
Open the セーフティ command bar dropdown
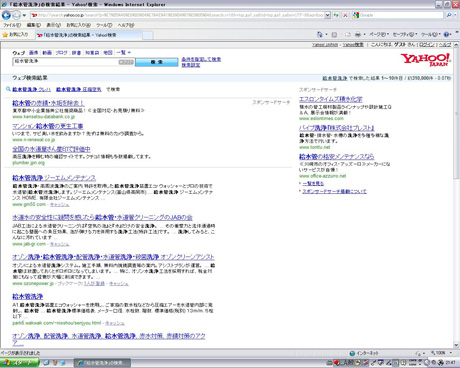click(405, 34)
